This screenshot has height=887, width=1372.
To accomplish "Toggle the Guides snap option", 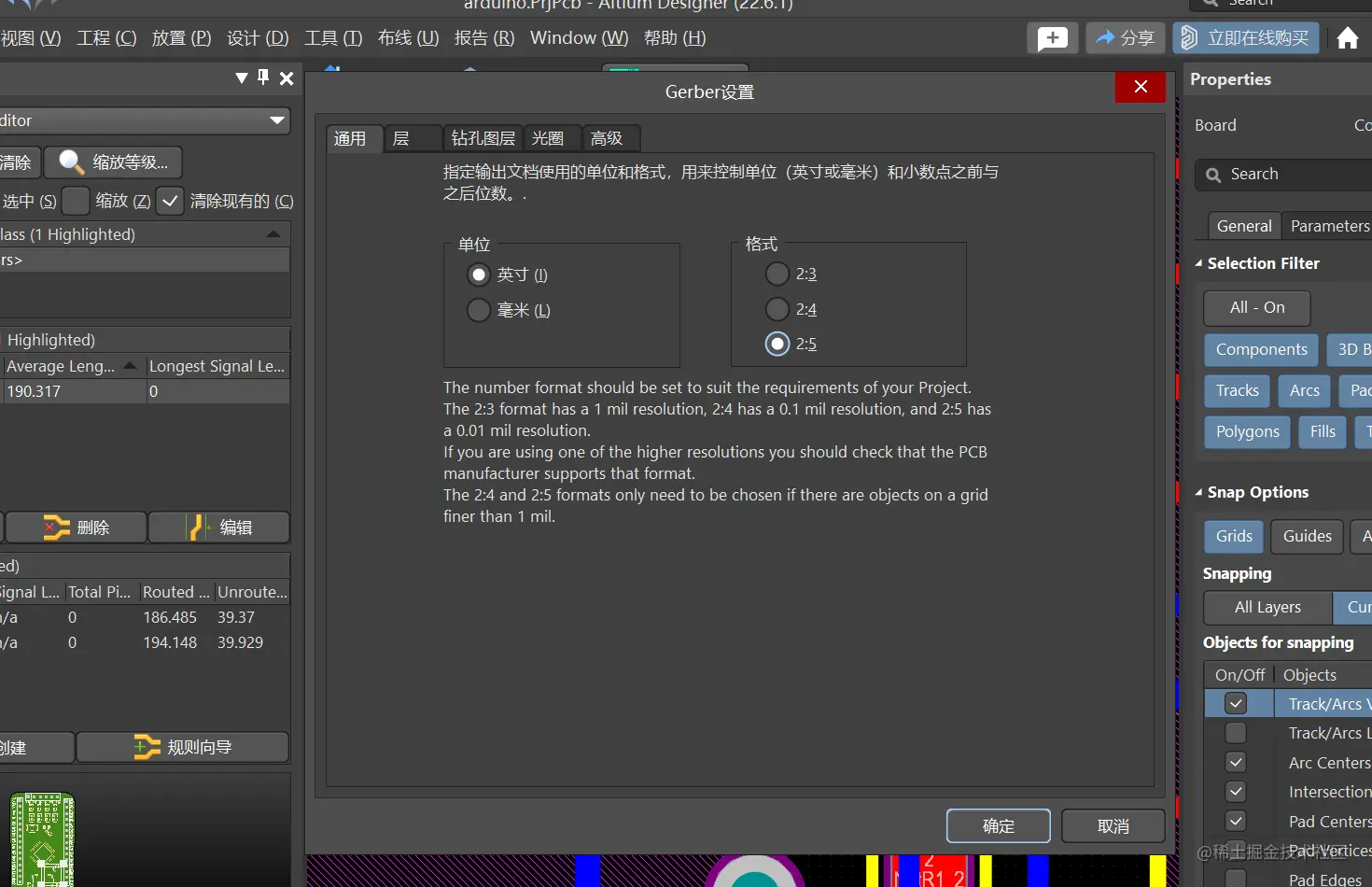I will click(x=1308, y=536).
